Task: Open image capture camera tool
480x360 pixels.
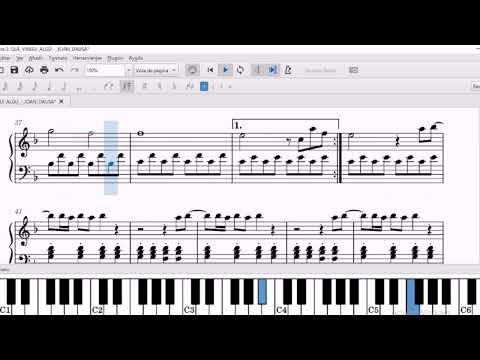Action: (x=353, y=70)
